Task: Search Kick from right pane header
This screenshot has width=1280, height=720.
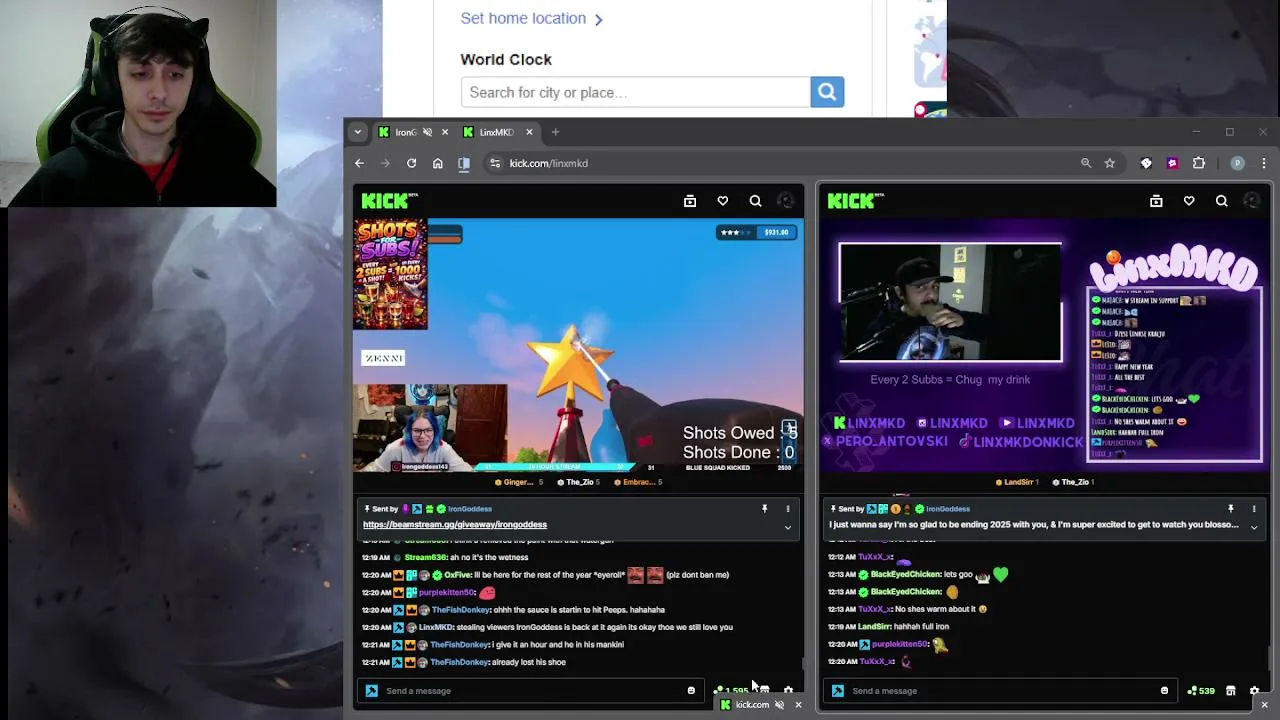Action: pos(1221,201)
